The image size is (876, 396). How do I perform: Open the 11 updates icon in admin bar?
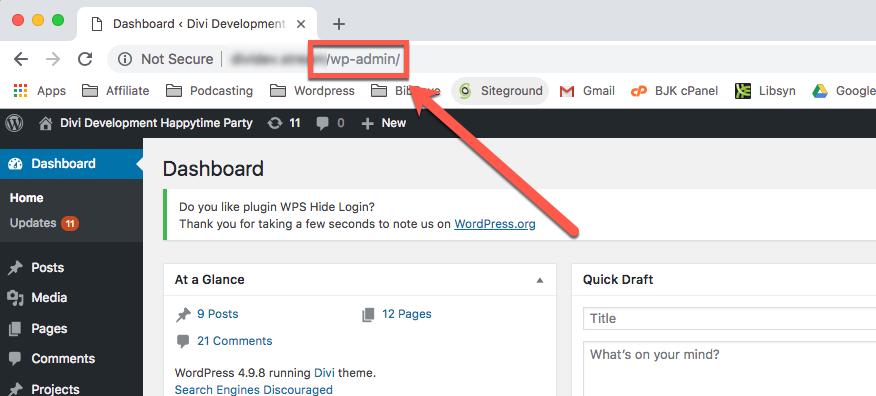pos(284,123)
